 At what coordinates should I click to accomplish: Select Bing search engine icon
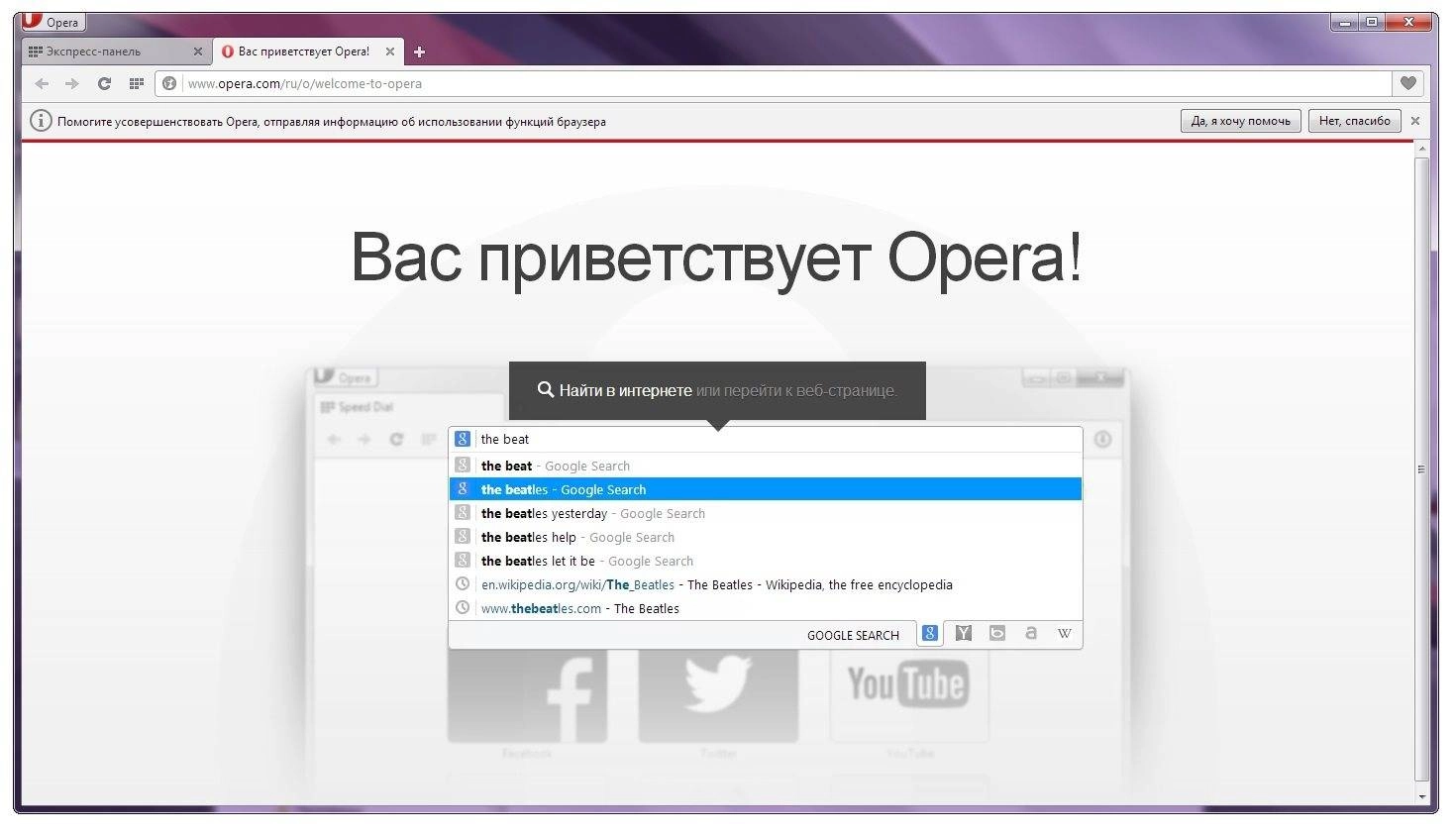(x=997, y=634)
